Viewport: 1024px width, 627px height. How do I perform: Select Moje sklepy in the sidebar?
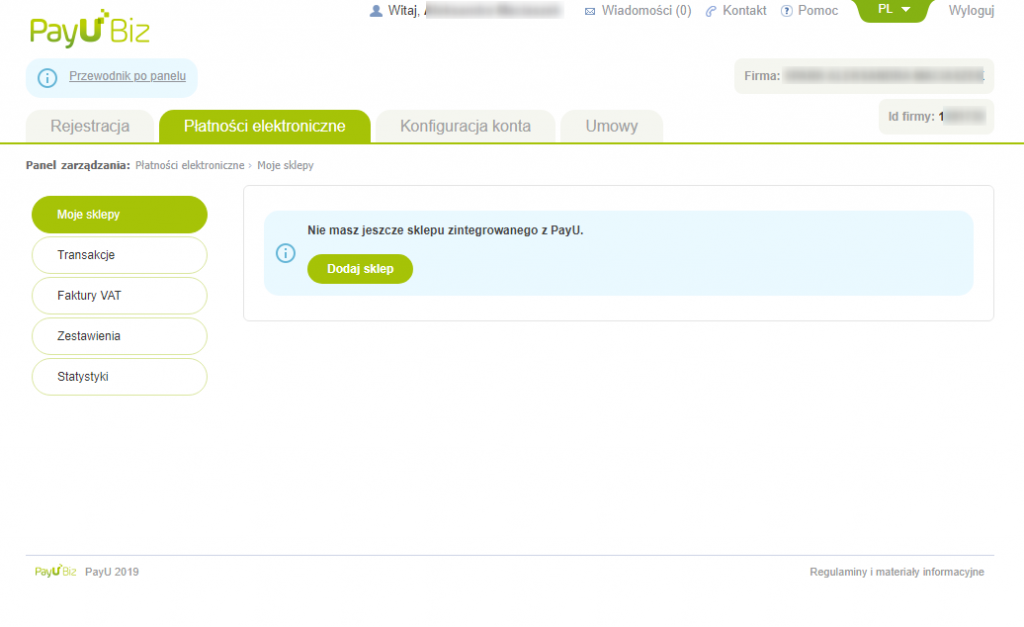pyautogui.click(x=120, y=214)
